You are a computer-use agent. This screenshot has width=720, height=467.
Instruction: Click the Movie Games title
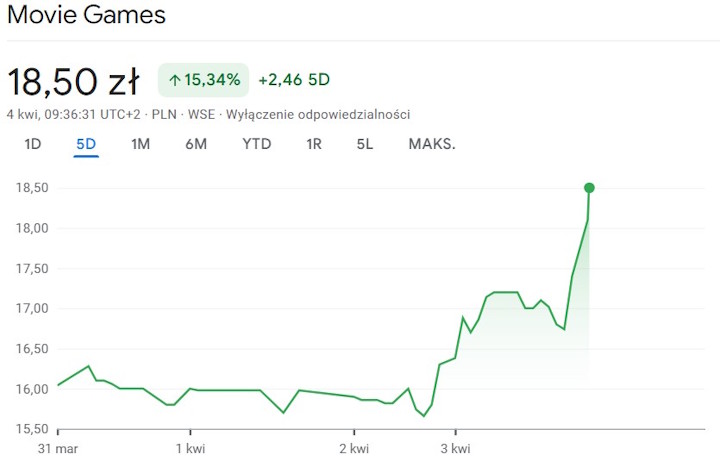pos(86,16)
